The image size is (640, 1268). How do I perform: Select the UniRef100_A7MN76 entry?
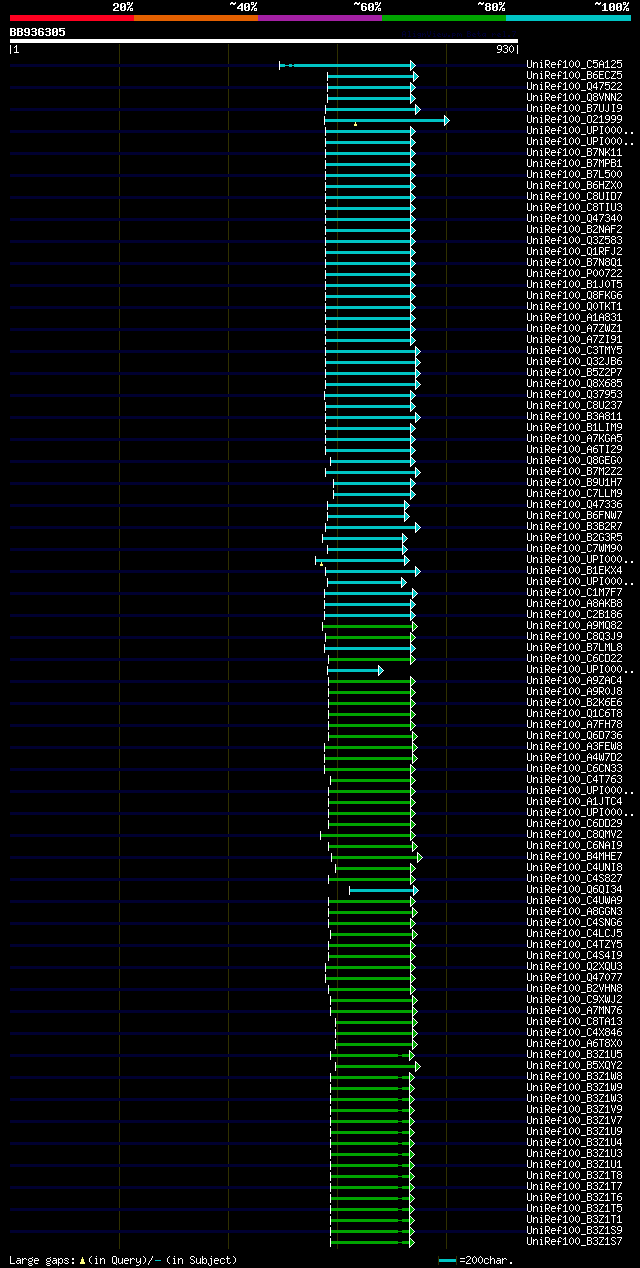tap(574, 1010)
